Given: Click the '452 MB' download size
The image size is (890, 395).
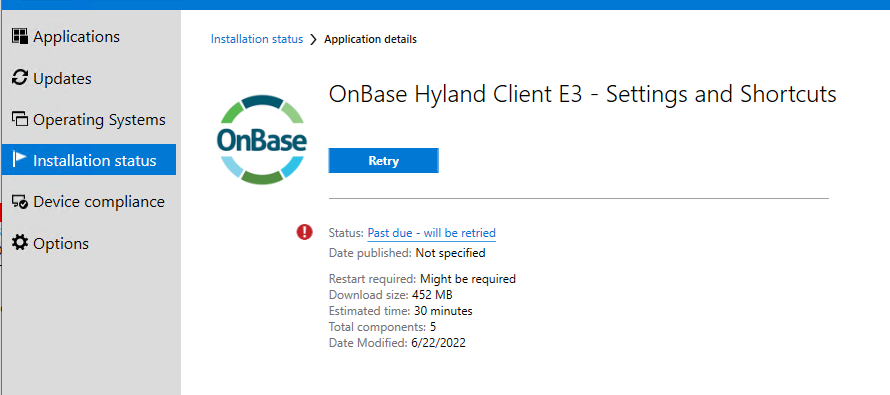Looking at the screenshot, I should coord(432,295).
